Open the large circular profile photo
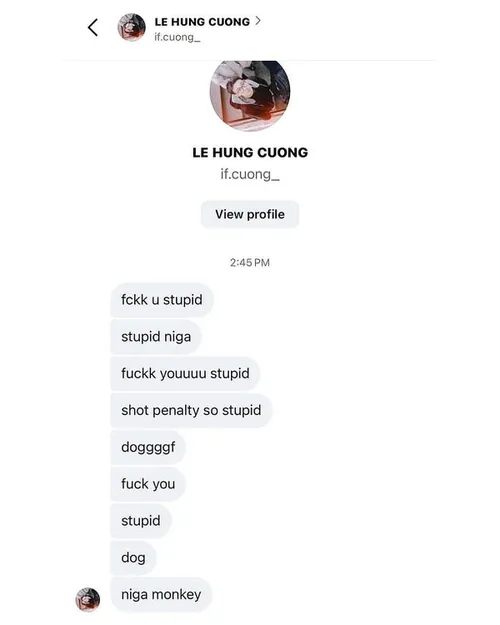 [x=250, y=94]
